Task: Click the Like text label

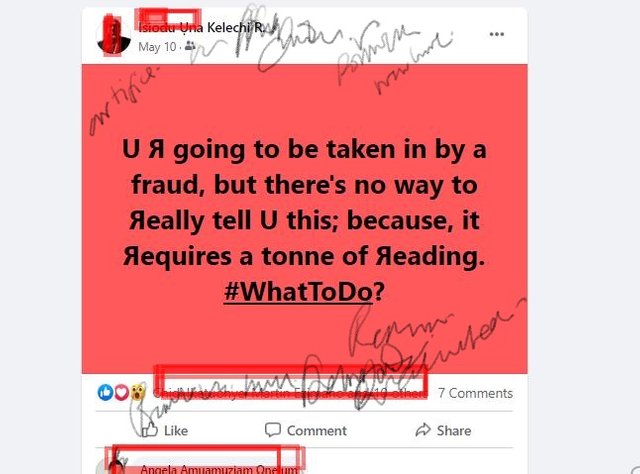Action: click(x=176, y=430)
